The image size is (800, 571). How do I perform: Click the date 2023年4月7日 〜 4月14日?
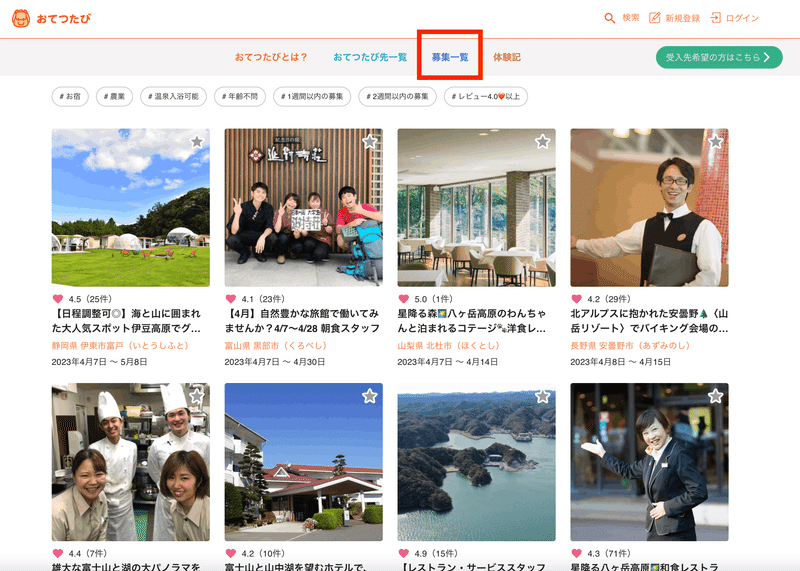click(x=447, y=362)
